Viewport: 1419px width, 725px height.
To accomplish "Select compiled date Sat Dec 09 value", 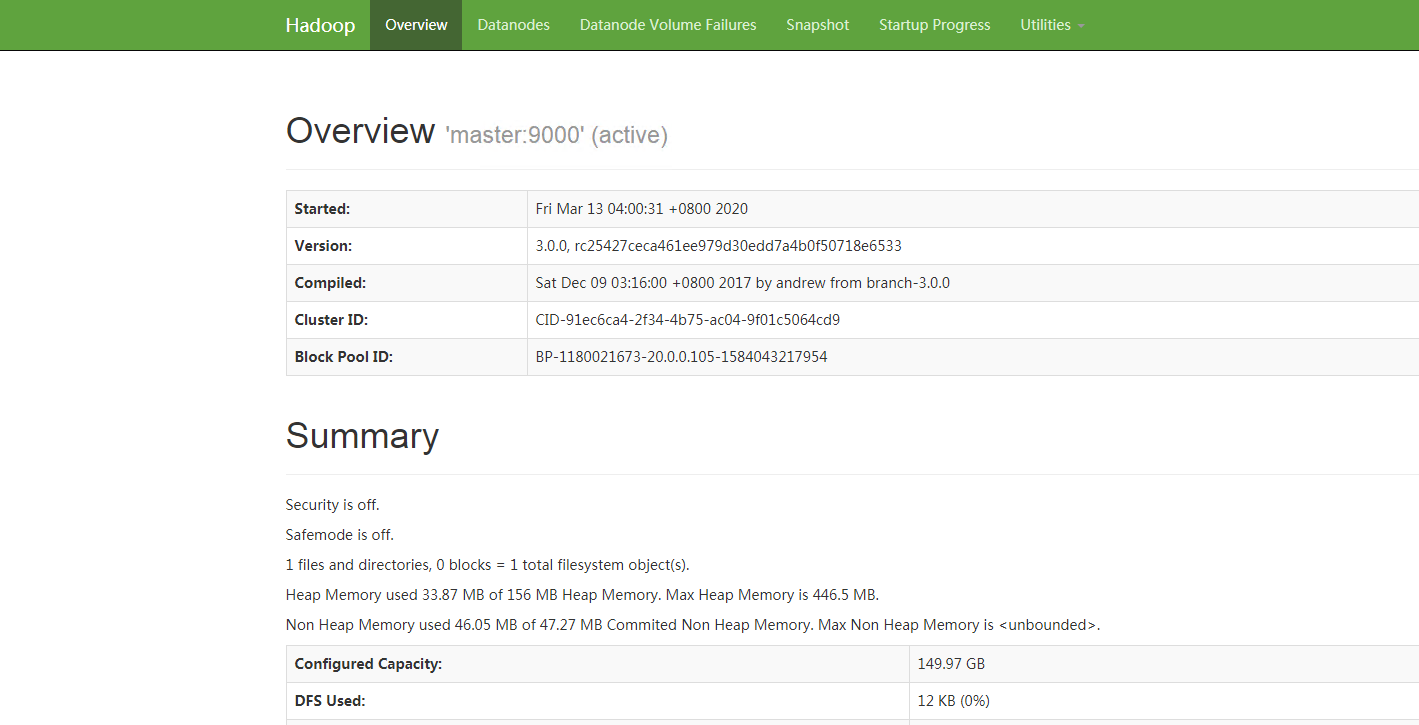I will click(743, 283).
